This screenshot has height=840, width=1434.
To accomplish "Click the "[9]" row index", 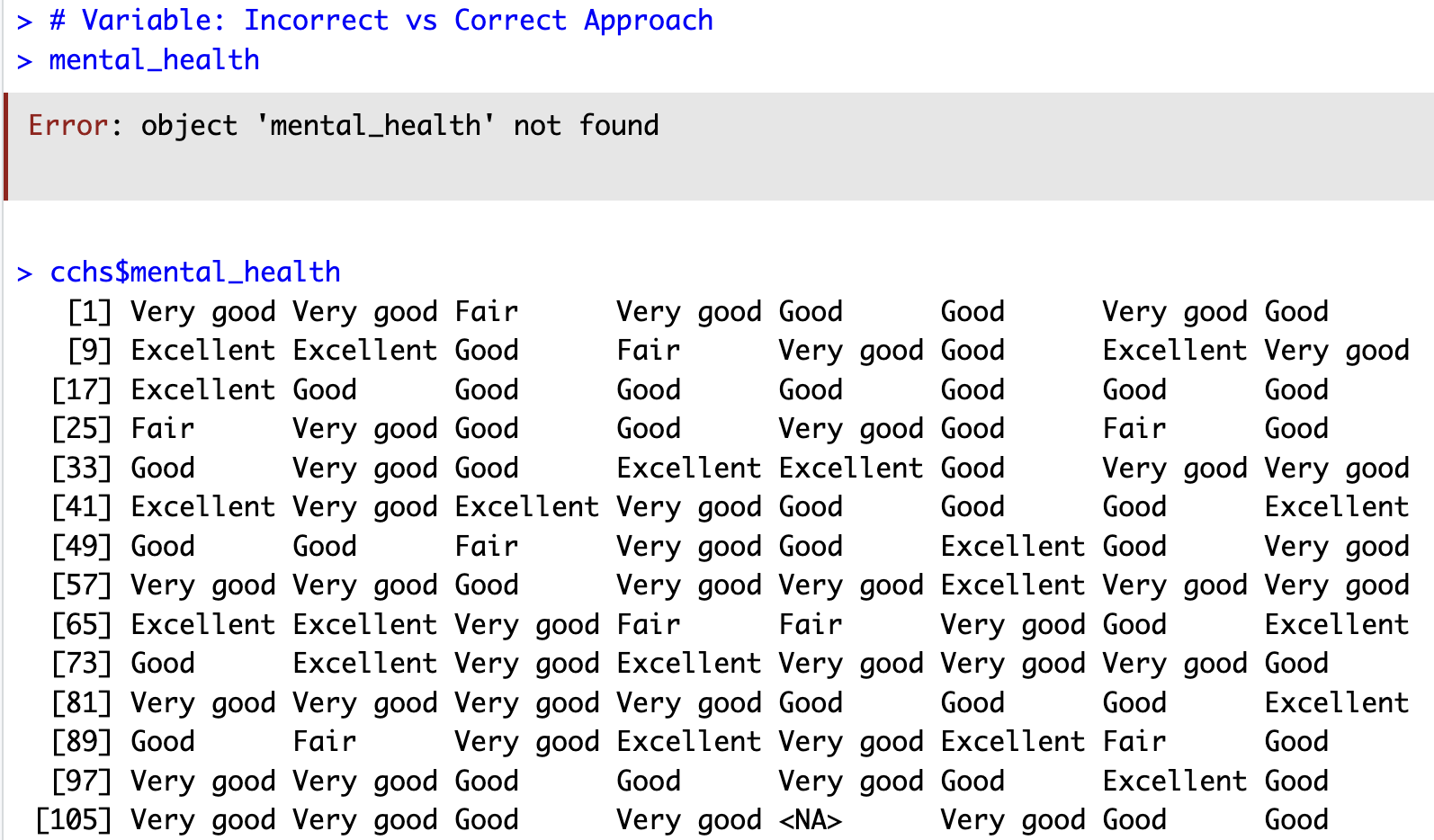I will [x=90, y=351].
